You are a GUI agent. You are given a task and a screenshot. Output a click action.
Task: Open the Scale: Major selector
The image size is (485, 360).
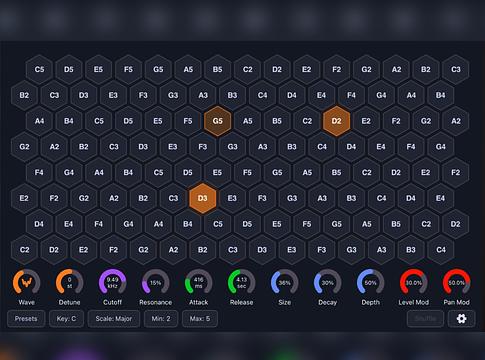[x=114, y=319]
